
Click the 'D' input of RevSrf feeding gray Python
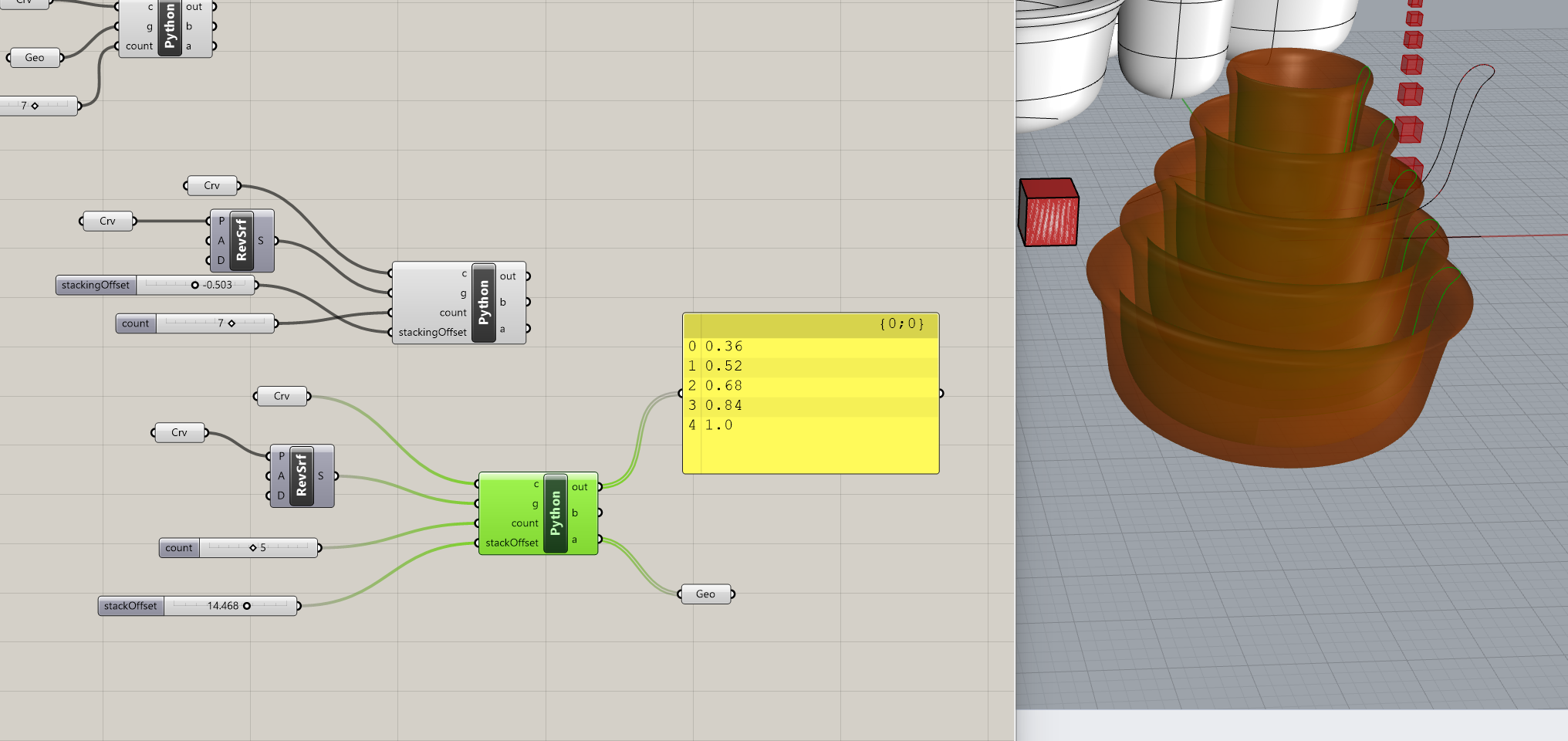221,260
